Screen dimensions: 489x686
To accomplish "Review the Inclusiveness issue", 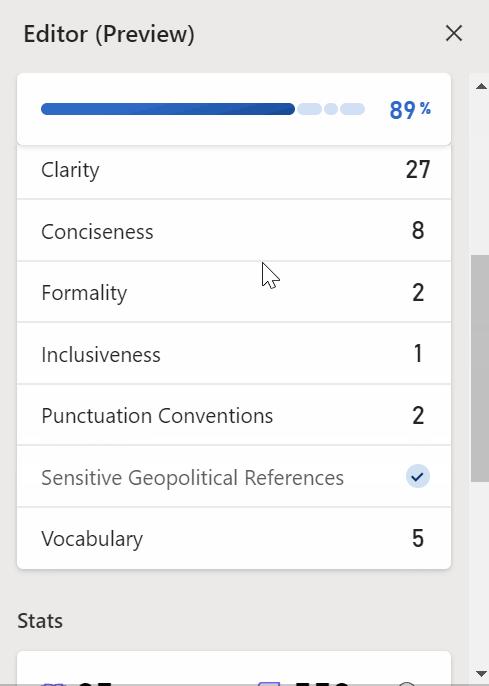I will [234, 354].
